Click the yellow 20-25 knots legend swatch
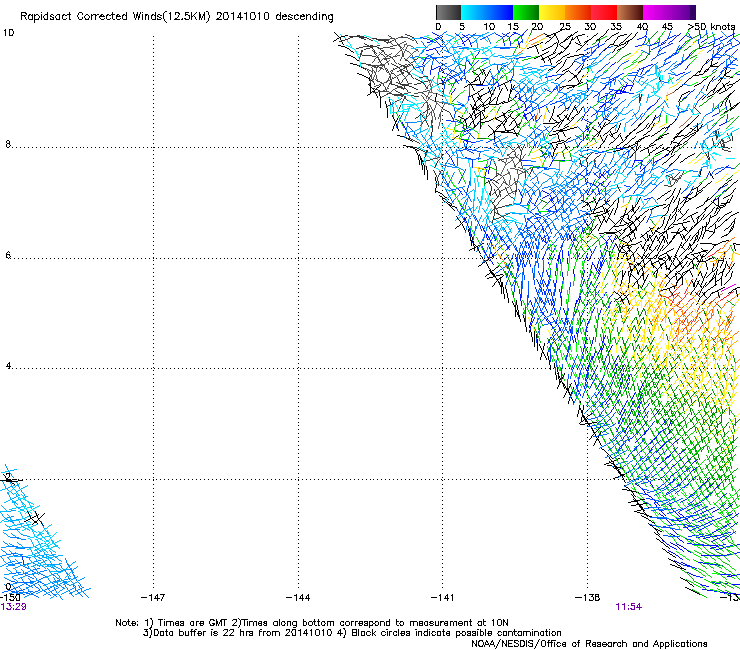Viewport: 740px width, 650px height. 552,12
